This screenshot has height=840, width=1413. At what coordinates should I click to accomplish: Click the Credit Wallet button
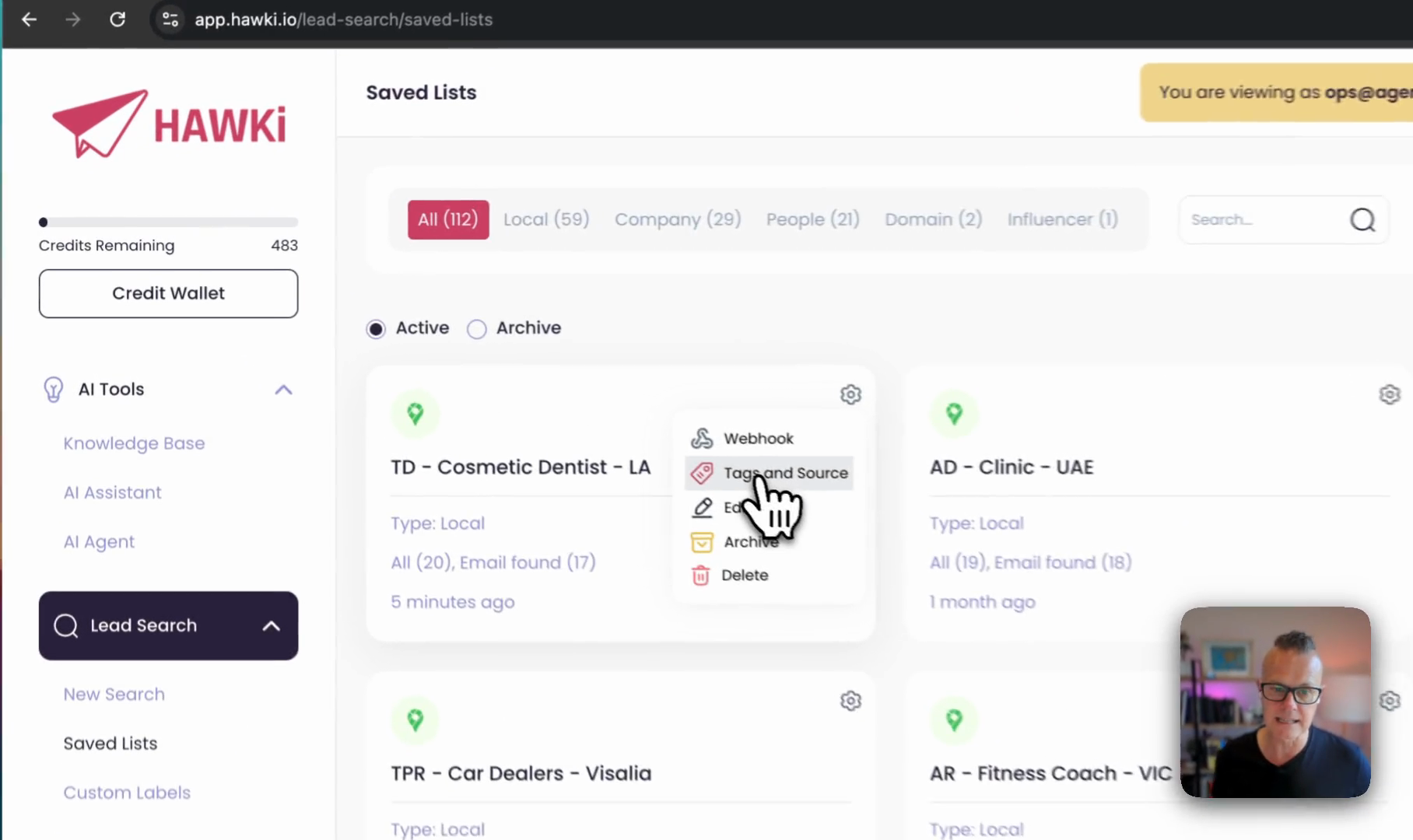point(168,293)
